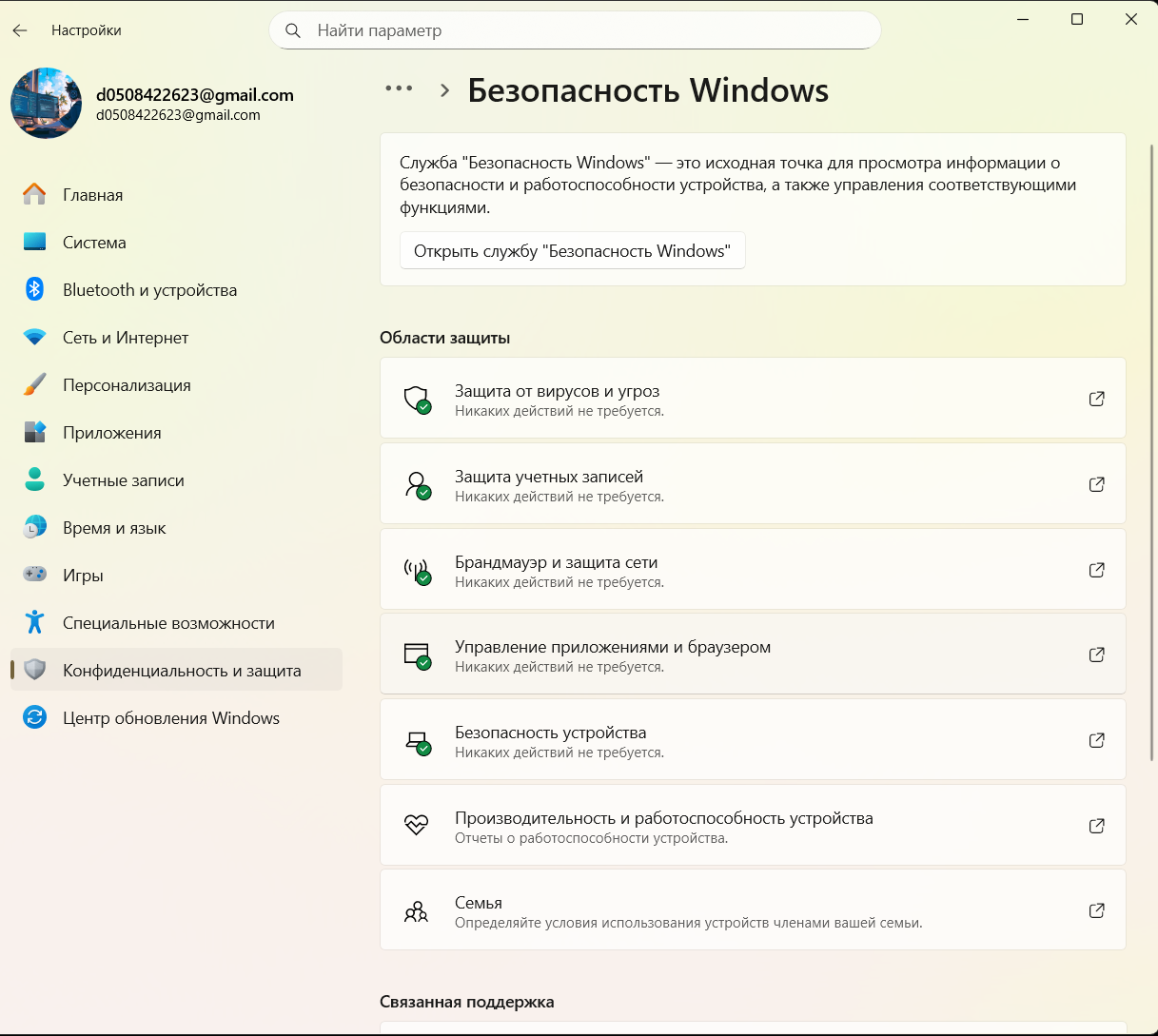Click the Конфиденциальность и защита shield icon
Screen dimensions: 1158x1036
coord(34,670)
